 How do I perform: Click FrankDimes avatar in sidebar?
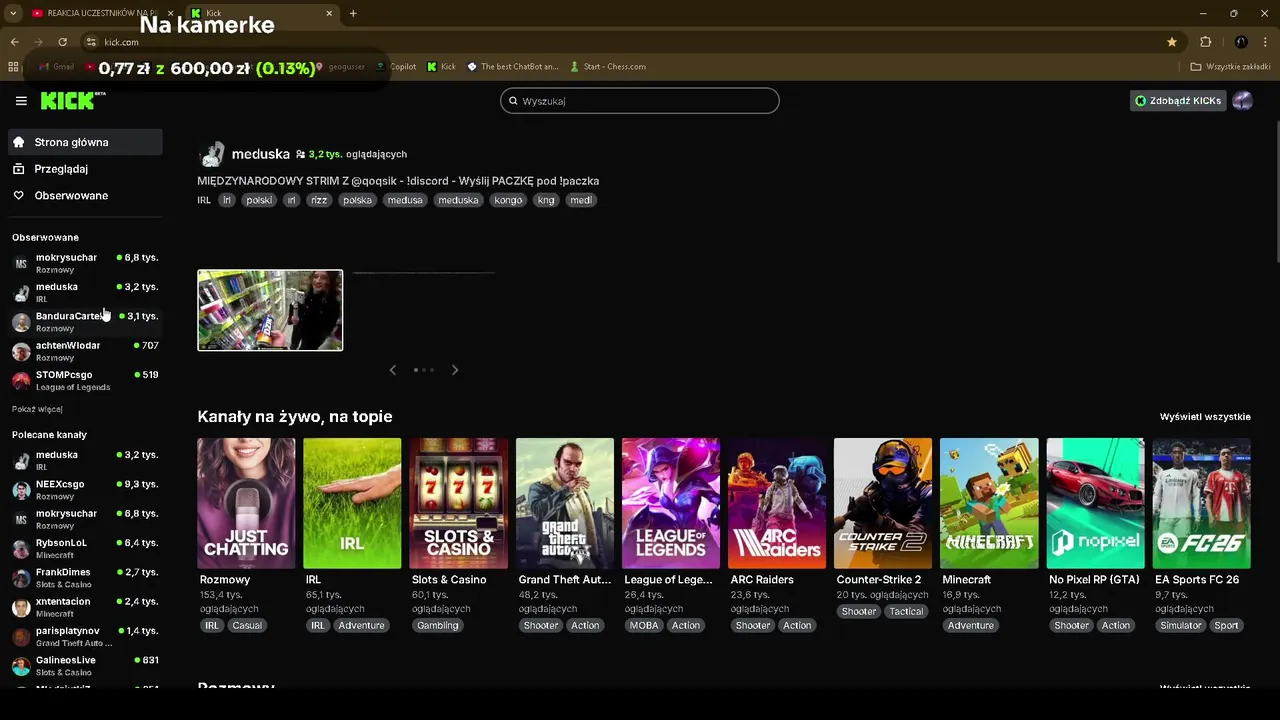21,578
